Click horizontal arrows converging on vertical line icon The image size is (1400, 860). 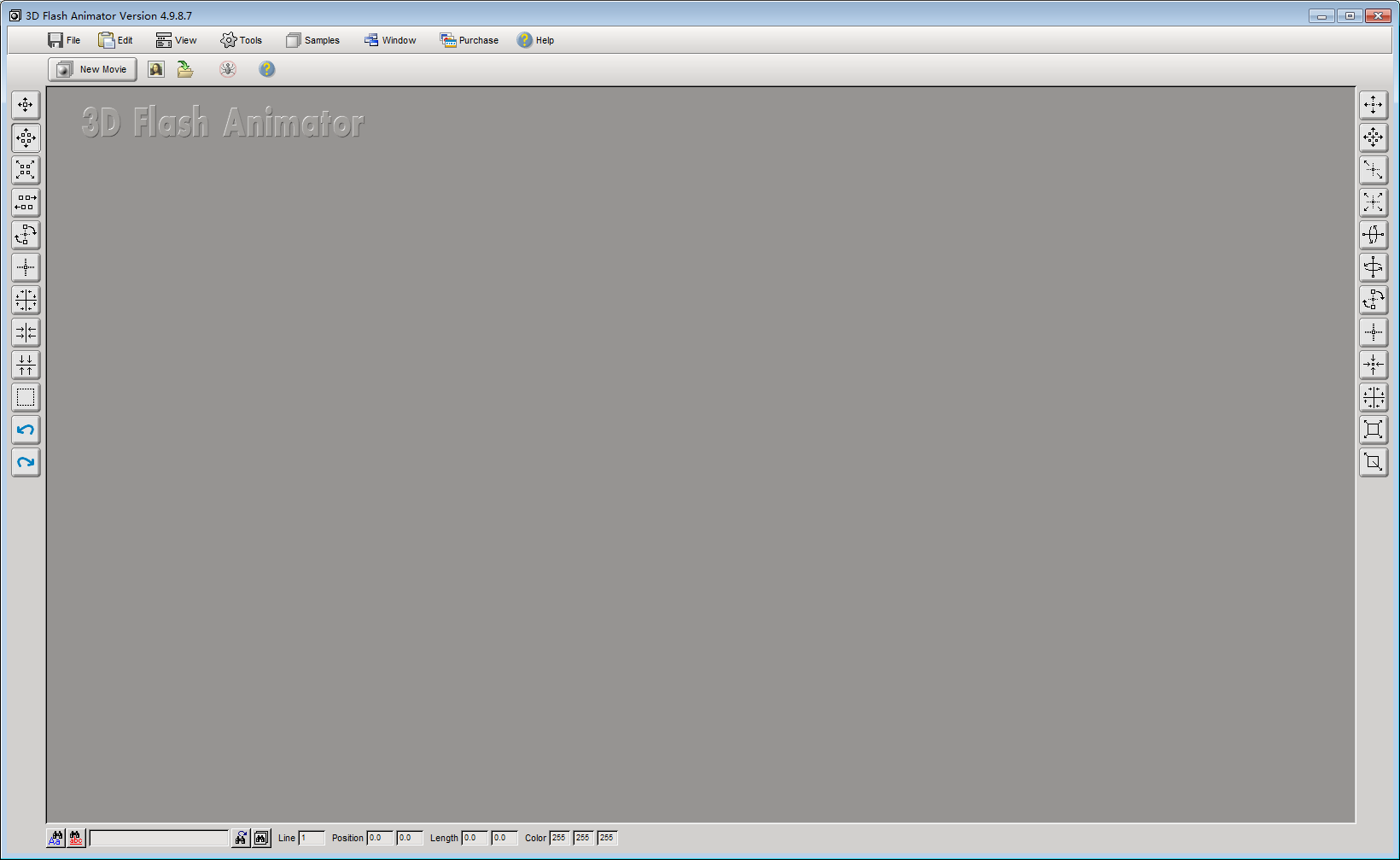pyautogui.click(x=26, y=332)
